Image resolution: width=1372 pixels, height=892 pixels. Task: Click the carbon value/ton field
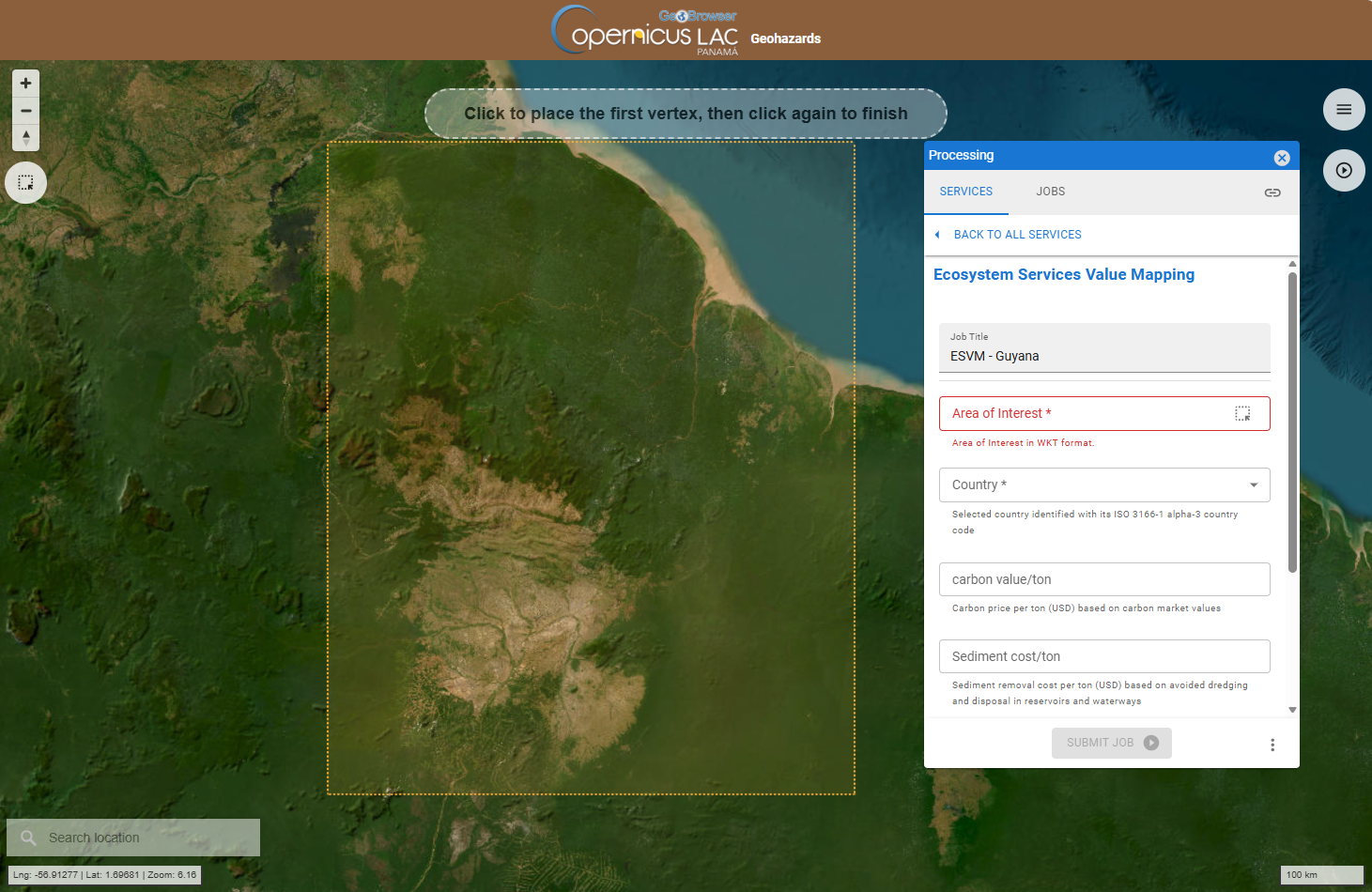[1104, 579]
